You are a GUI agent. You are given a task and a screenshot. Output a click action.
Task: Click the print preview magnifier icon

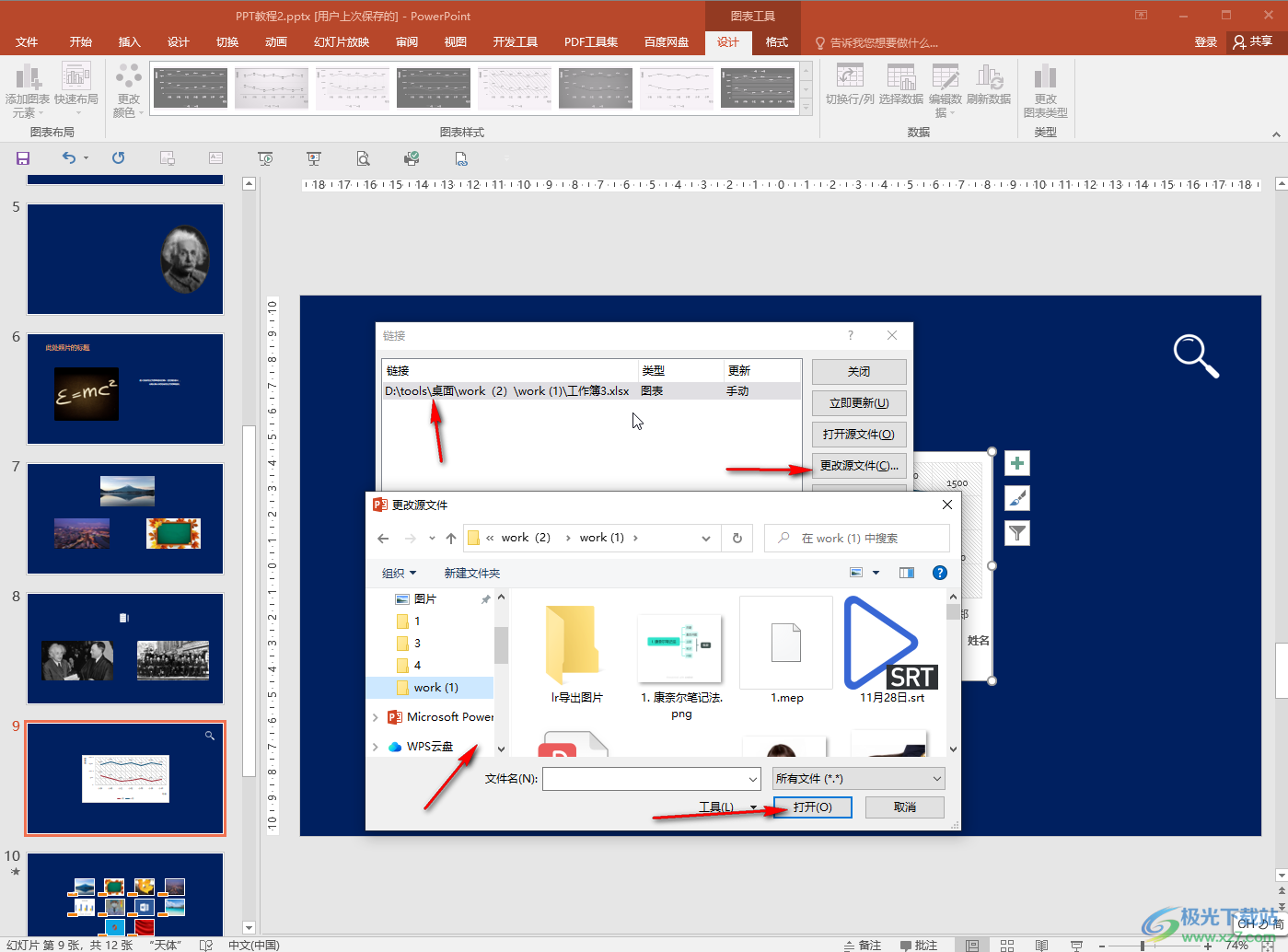point(364,158)
